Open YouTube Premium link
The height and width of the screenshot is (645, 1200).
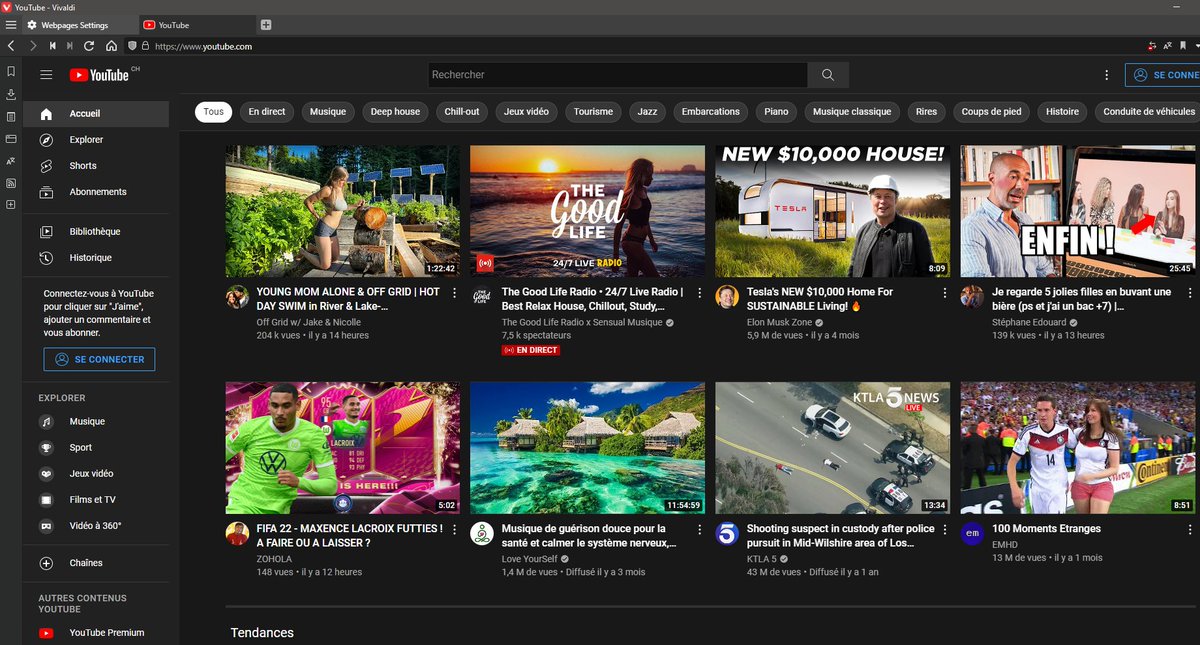coord(98,633)
